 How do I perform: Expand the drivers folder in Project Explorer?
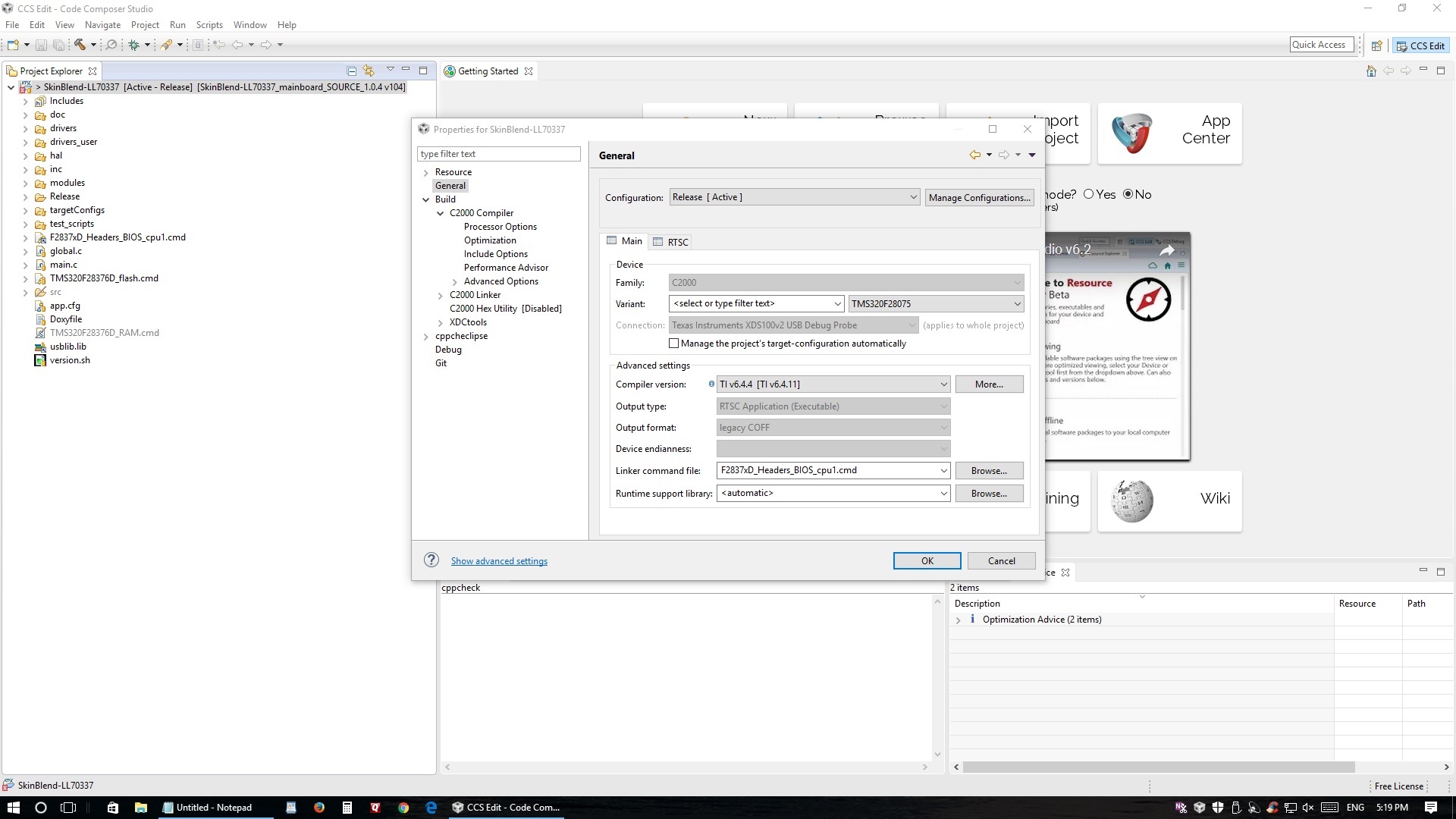click(x=26, y=128)
